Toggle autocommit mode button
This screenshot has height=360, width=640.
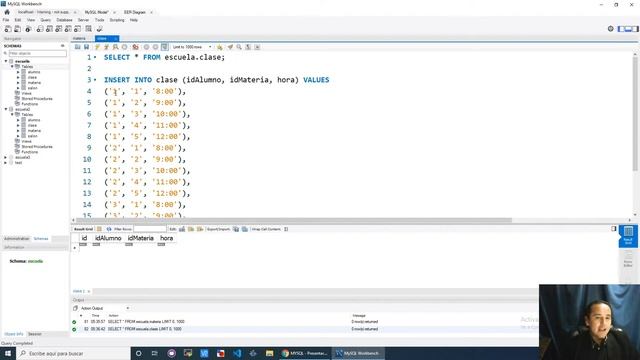[x=164, y=47]
